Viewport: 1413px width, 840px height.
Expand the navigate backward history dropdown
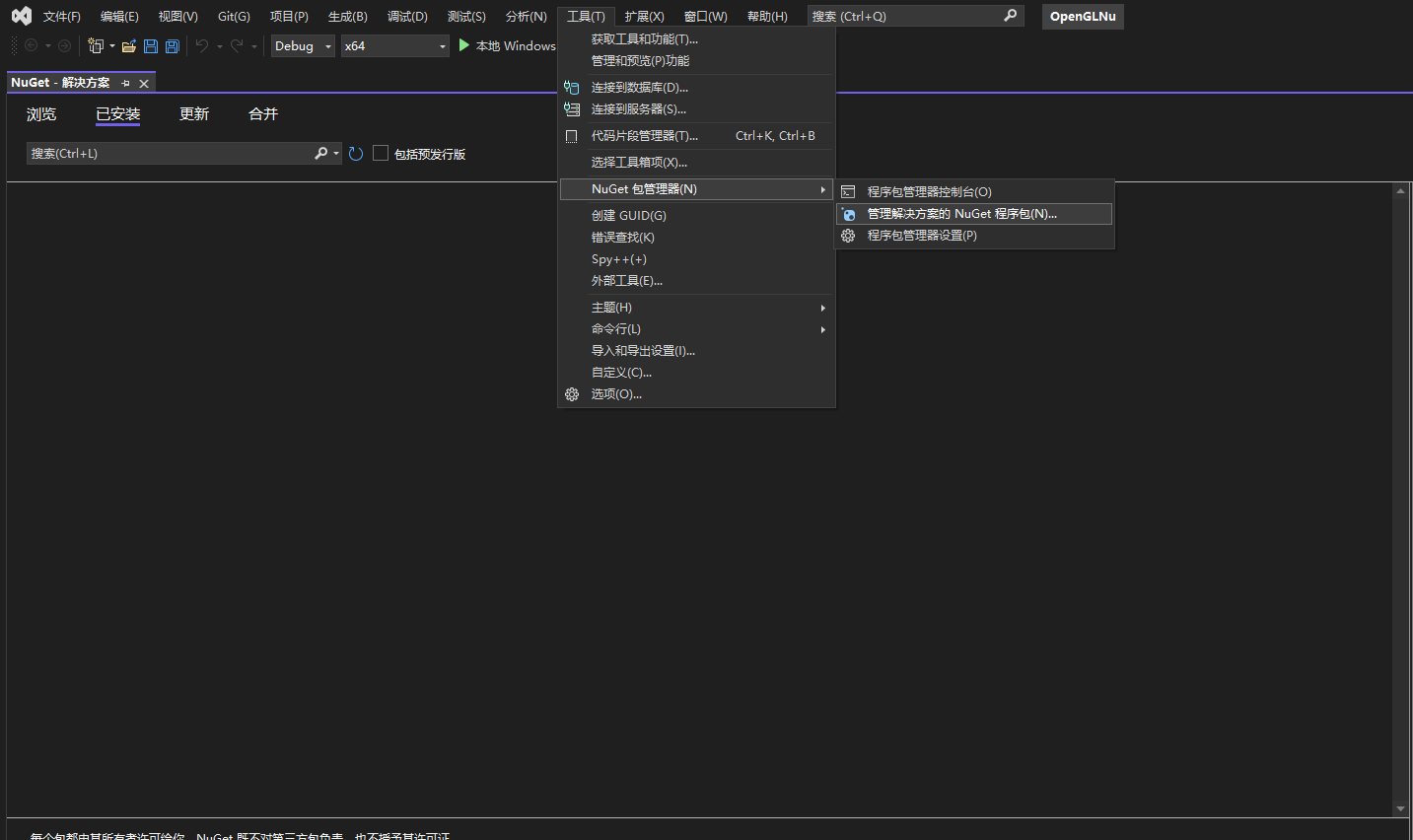[47, 45]
